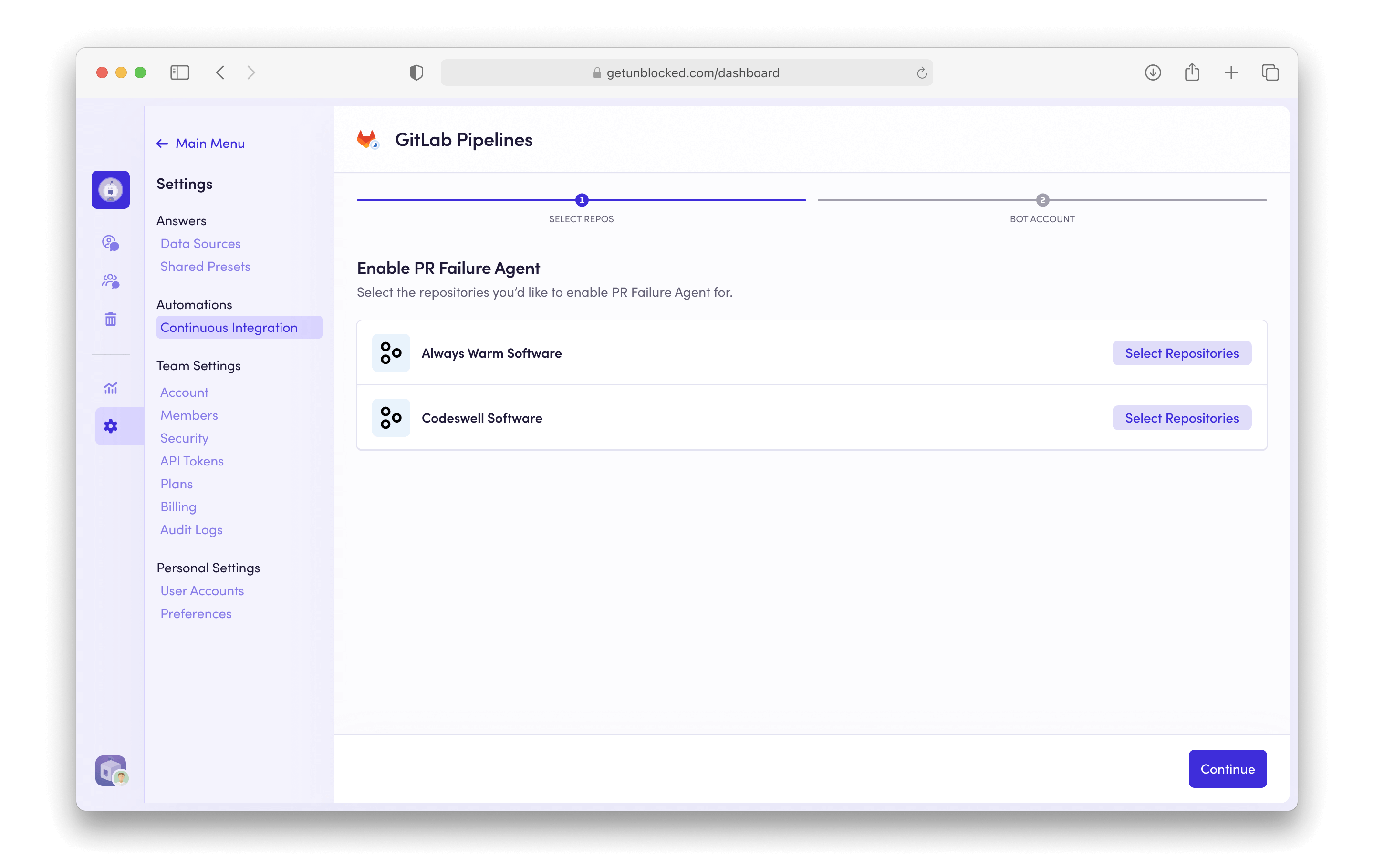Click the Unblocked bot home icon
This screenshot has width=1374, height=868.
[x=111, y=190]
